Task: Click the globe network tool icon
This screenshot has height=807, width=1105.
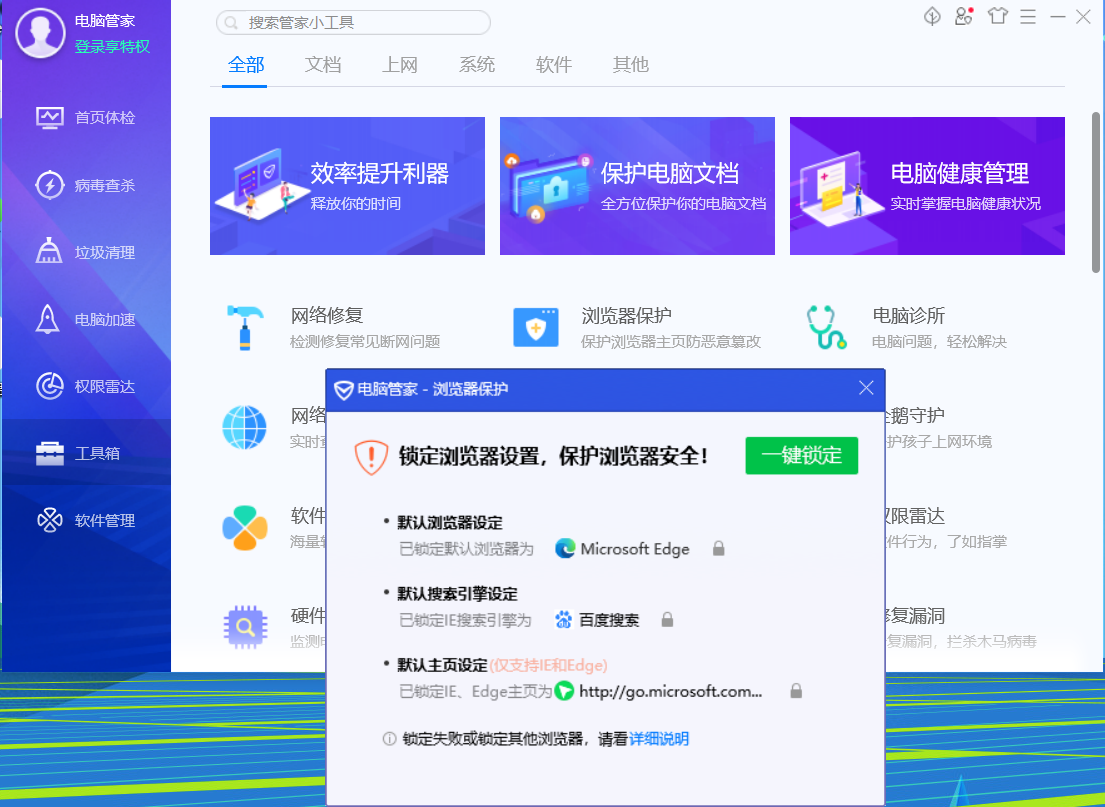Action: (245, 427)
